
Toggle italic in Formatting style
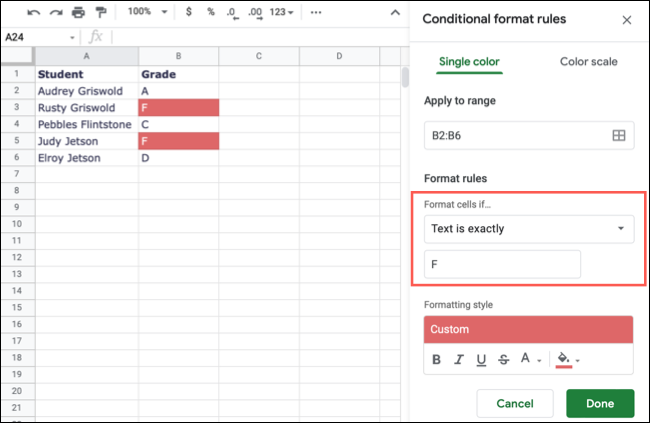tap(459, 360)
